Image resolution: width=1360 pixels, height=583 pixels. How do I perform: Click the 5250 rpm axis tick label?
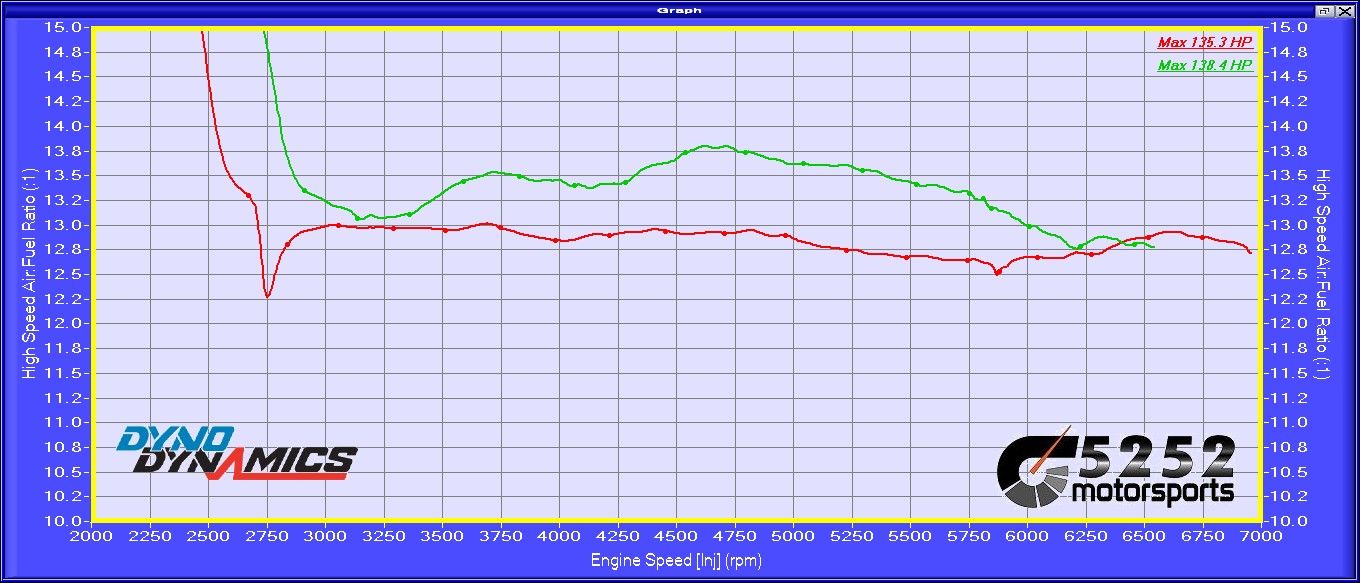click(x=852, y=536)
